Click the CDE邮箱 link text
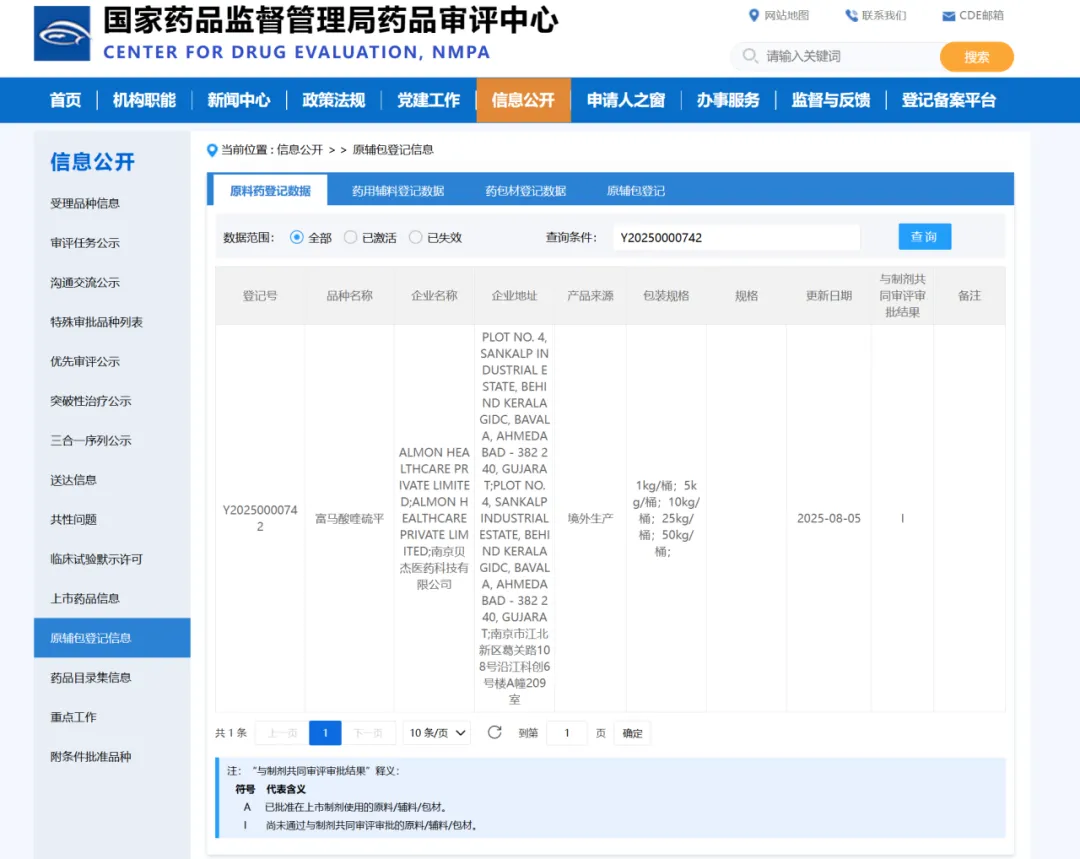 [982, 15]
